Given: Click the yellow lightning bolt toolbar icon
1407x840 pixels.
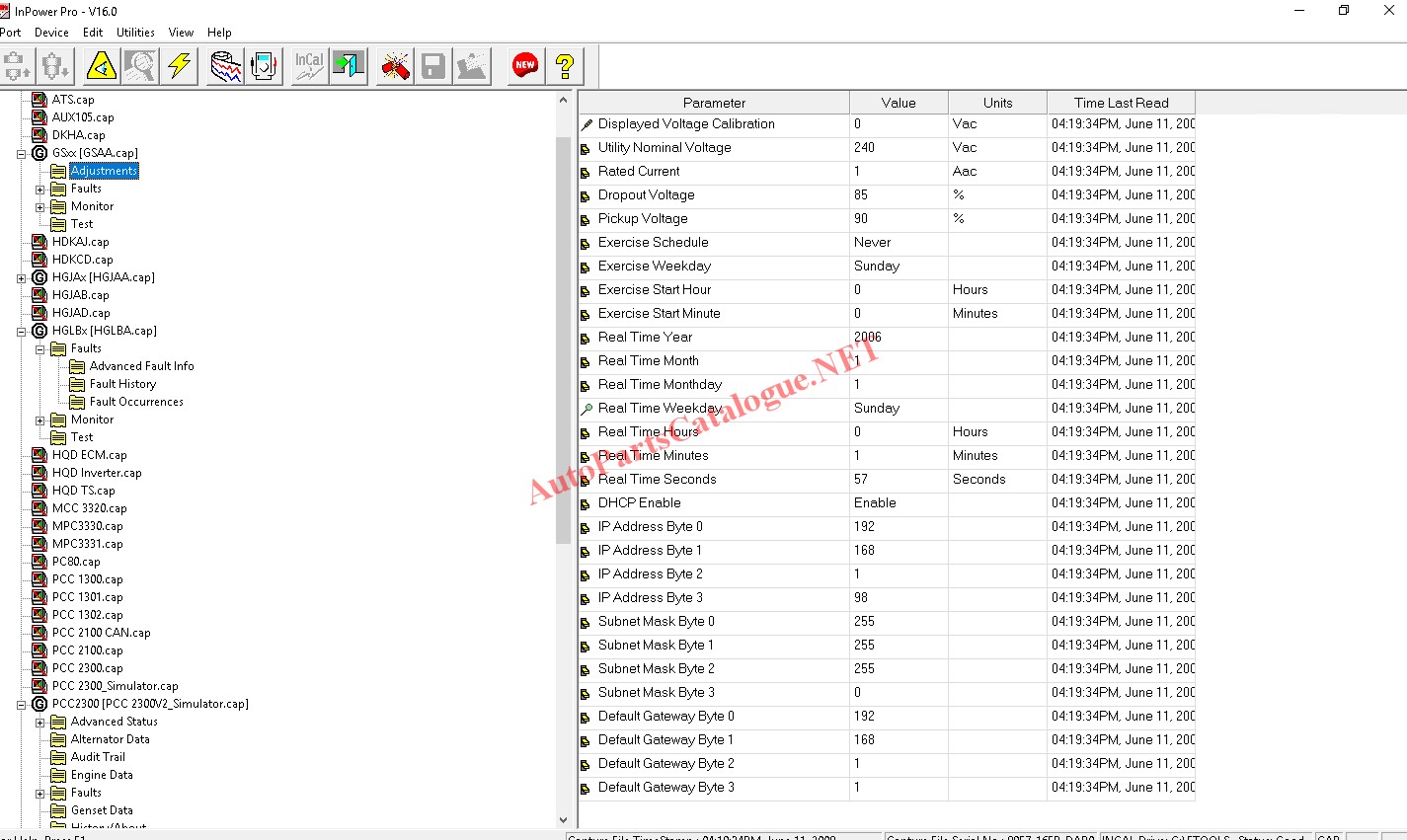Looking at the screenshot, I should click(180, 66).
